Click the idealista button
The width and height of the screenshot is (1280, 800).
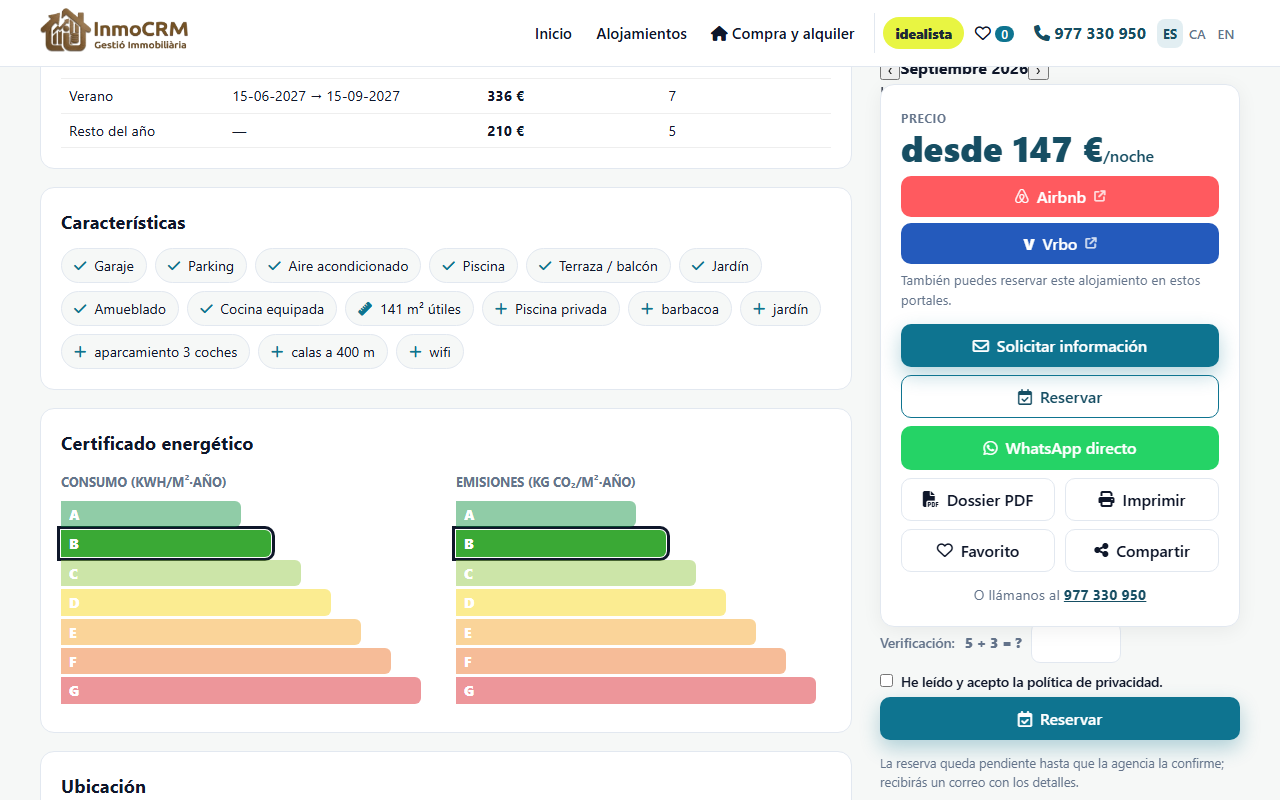[923, 33]
